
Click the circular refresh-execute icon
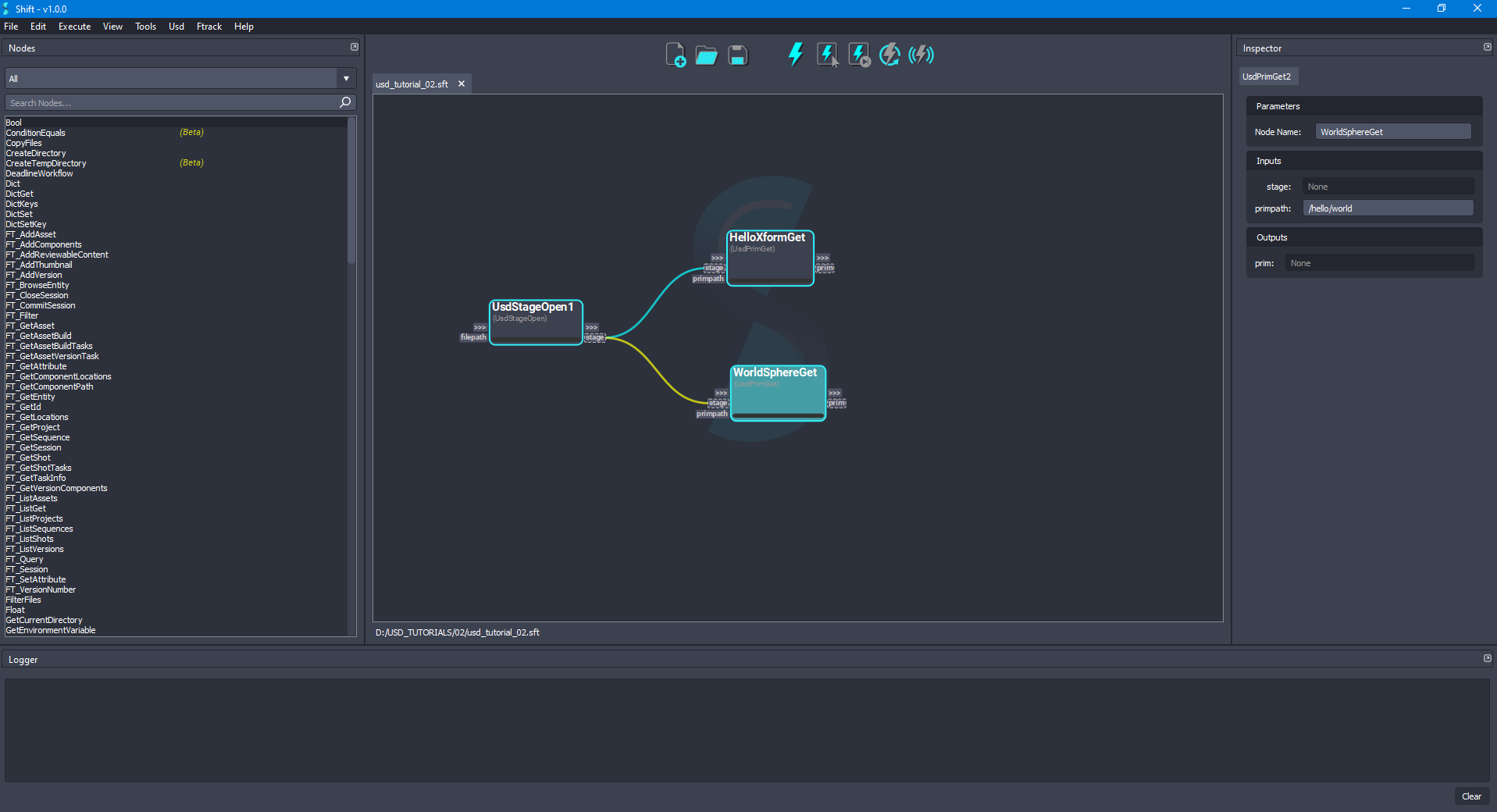click(889, 54)
